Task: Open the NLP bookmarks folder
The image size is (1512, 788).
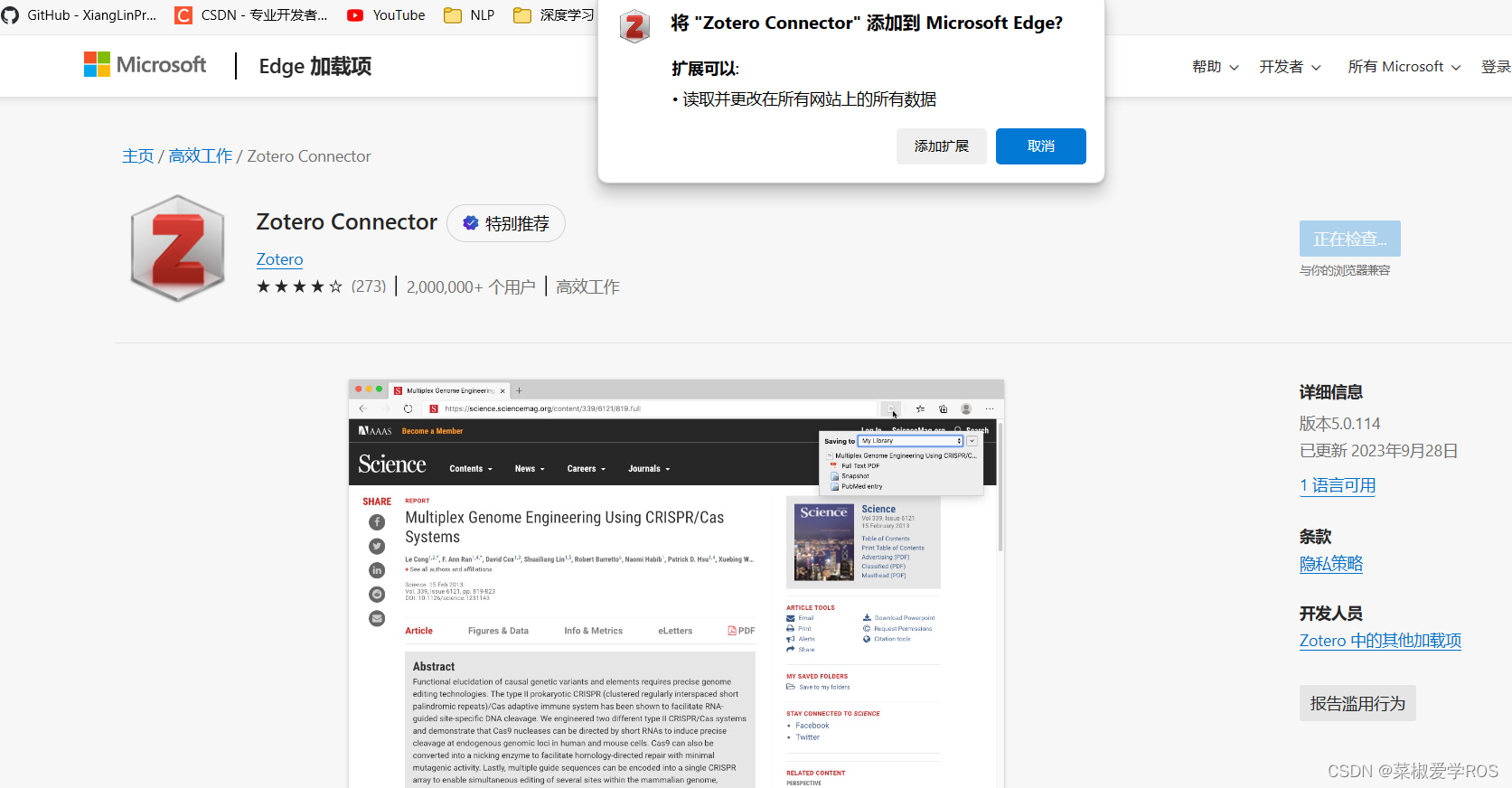Action: coord(469,15)
